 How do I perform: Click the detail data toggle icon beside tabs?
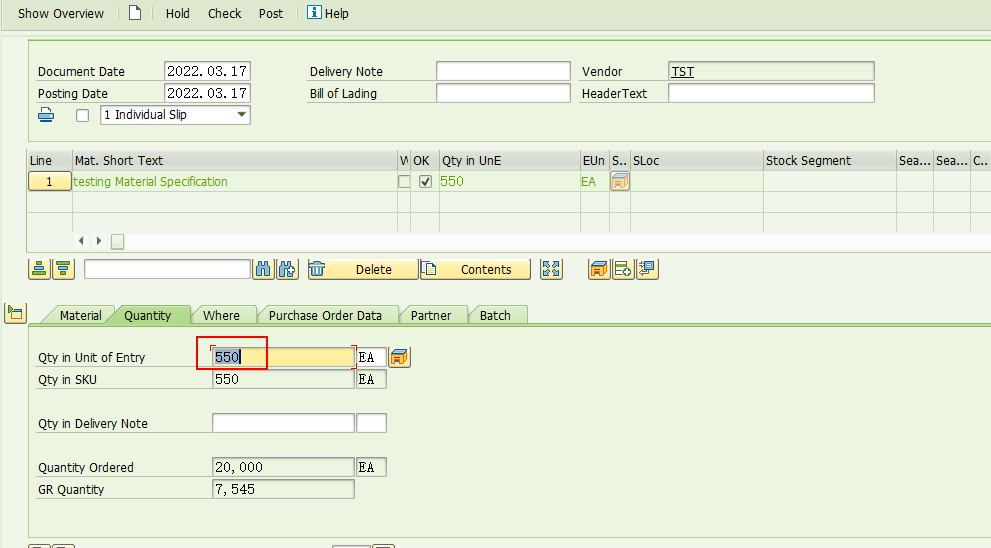pos(15,312)
